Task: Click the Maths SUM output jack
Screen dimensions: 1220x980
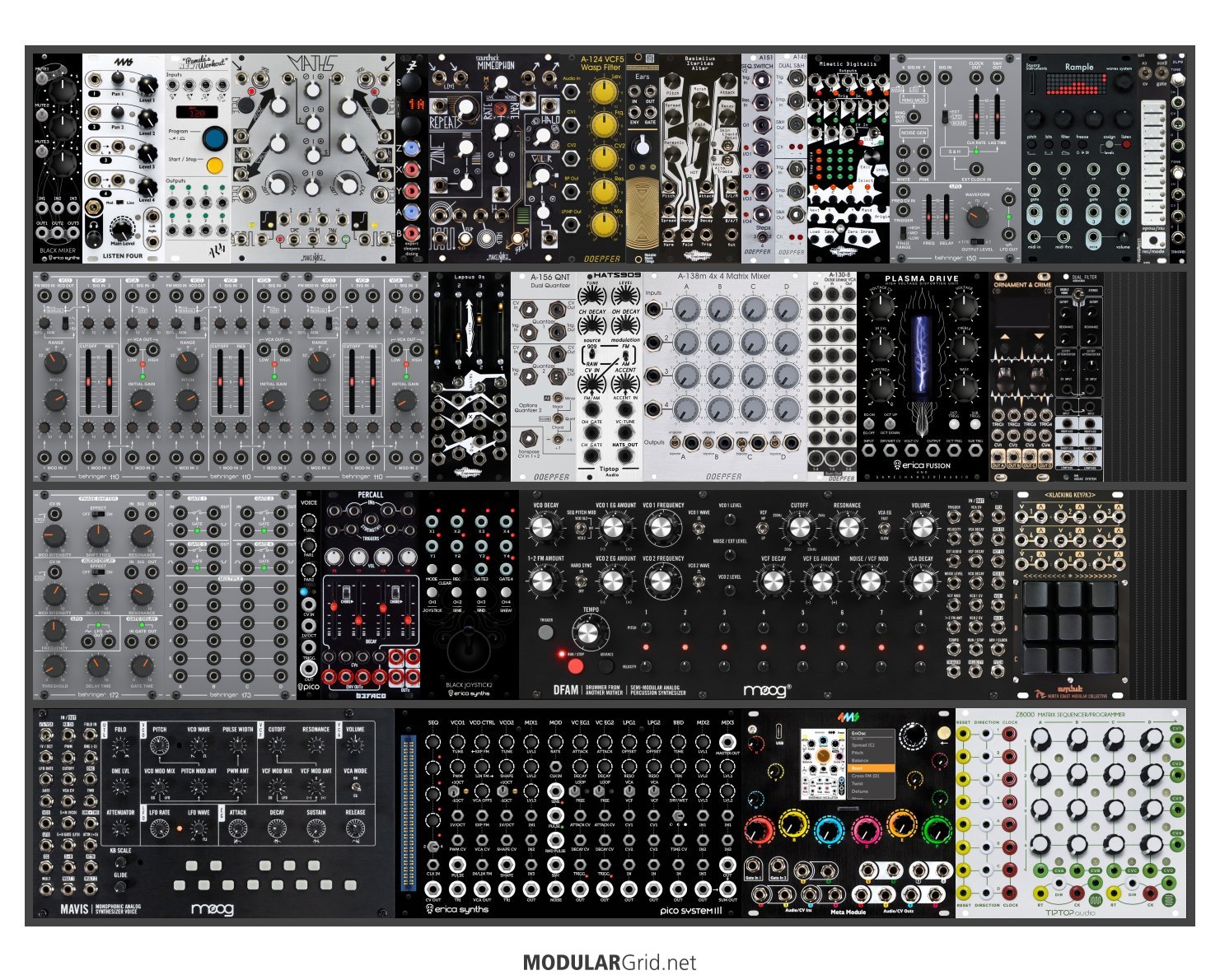Action: click(312, 239)
